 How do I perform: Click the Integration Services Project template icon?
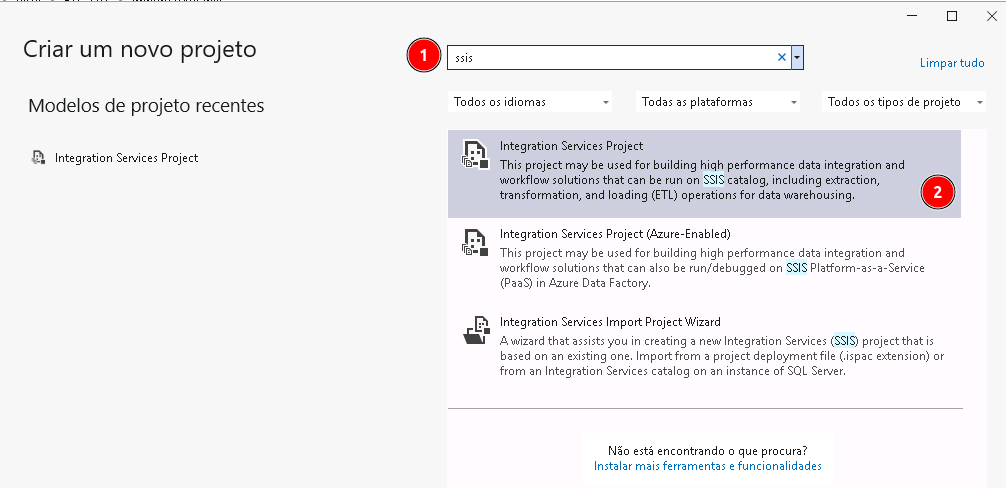tap(475, 155)
